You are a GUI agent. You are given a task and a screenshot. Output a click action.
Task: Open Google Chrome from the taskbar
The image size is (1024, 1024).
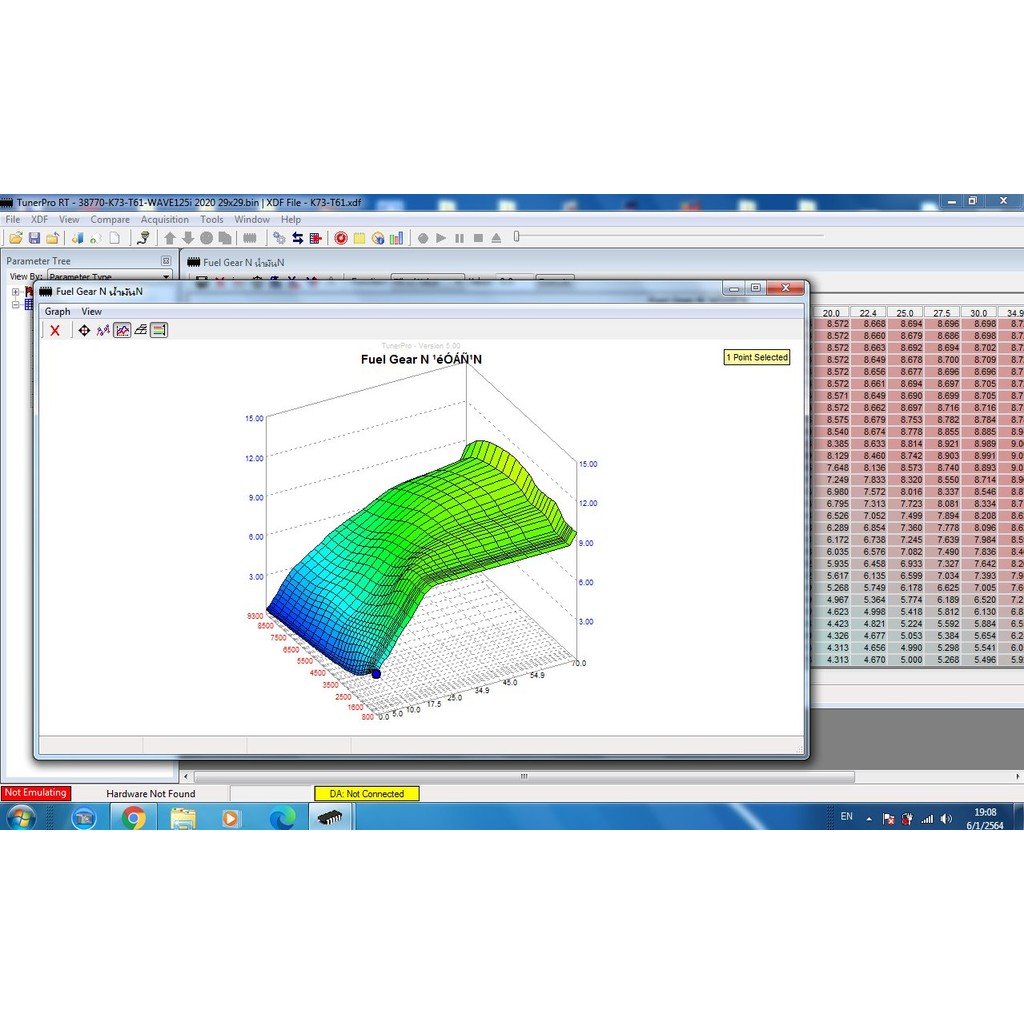pos(133,818)
